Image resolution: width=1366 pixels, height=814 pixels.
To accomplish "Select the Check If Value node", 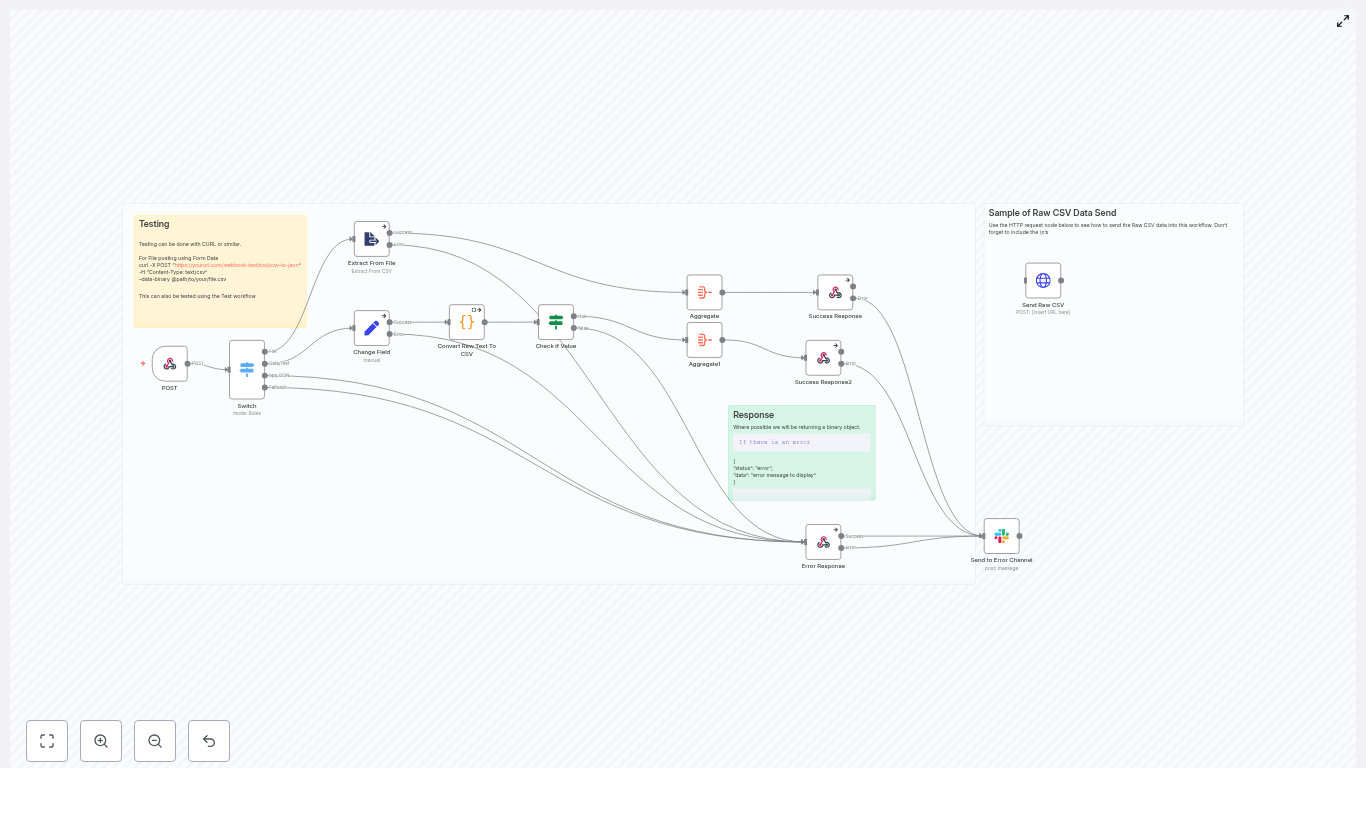I will pyautogui.click(x=556, y=322).
